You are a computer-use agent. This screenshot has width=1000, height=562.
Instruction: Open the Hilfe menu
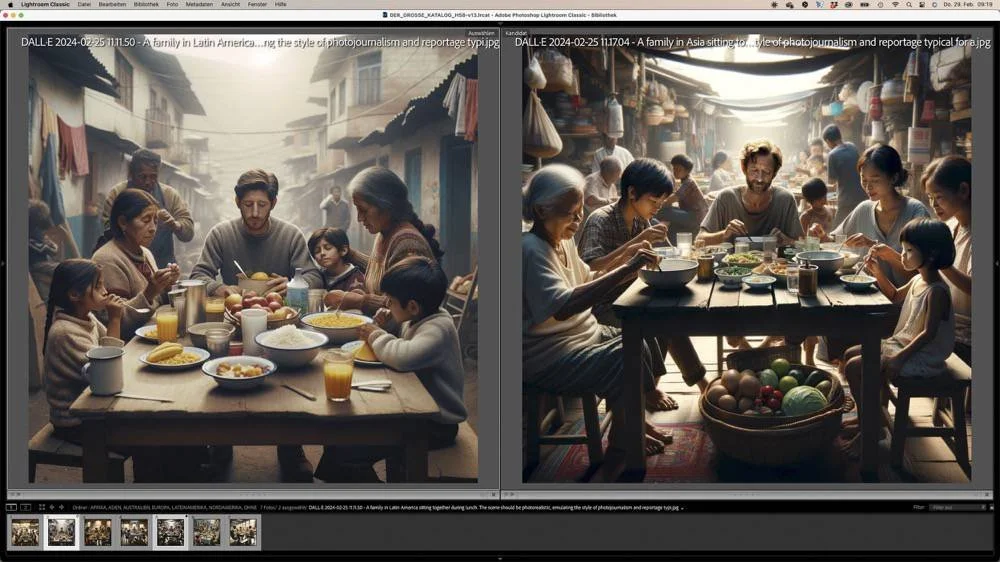pyautogui.click(x=281, y=4)
